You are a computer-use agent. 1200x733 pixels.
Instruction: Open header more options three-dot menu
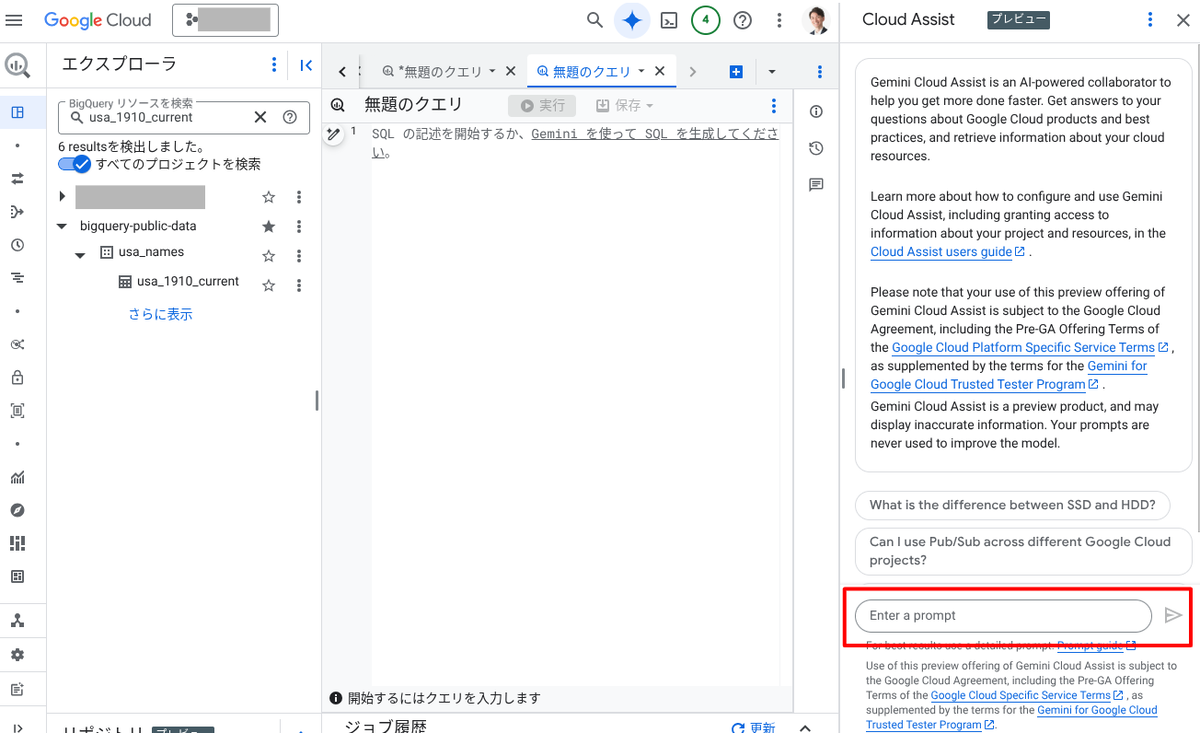[x=779, y=20]
